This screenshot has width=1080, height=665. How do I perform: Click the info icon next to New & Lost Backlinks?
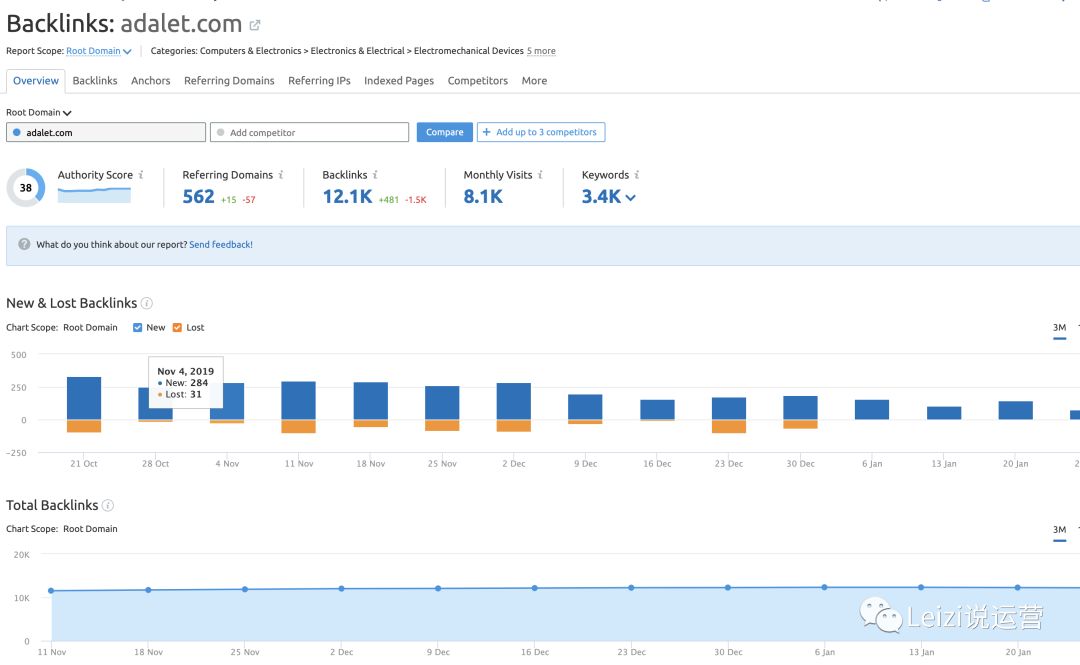[147, 303]
